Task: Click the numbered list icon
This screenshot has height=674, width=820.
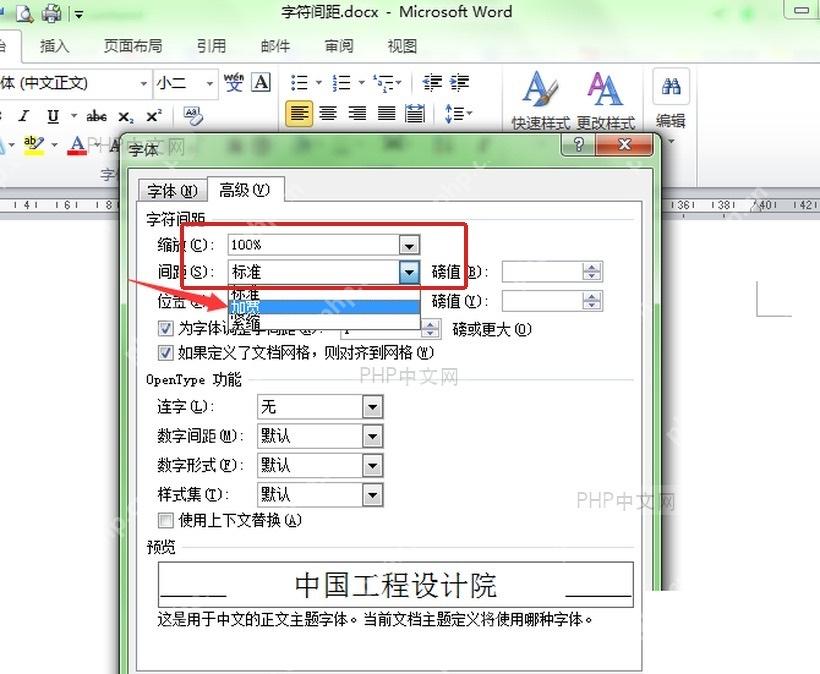Action: [342, 83]
